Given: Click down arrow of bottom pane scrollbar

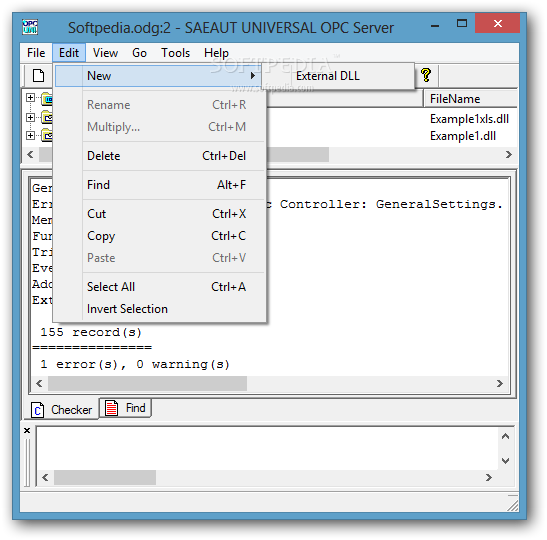Looking at the screenshot, I should point(505,460).
